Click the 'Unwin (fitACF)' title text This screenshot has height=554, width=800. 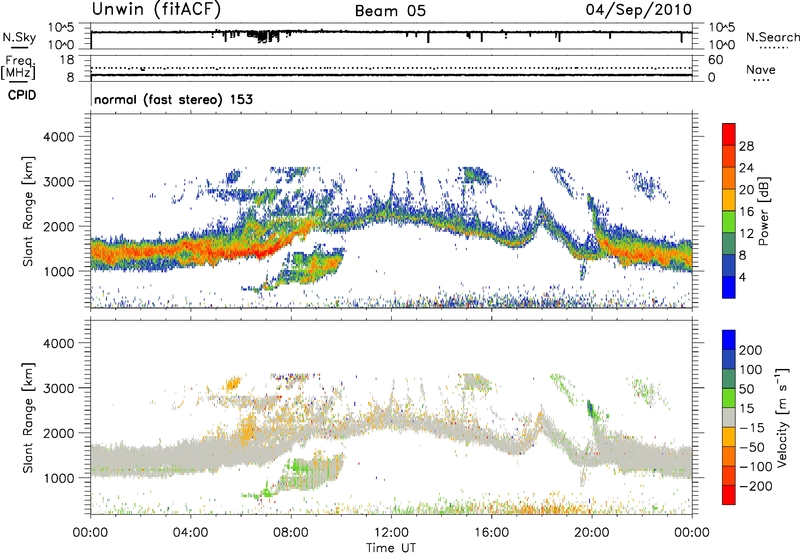click(156, 9)
